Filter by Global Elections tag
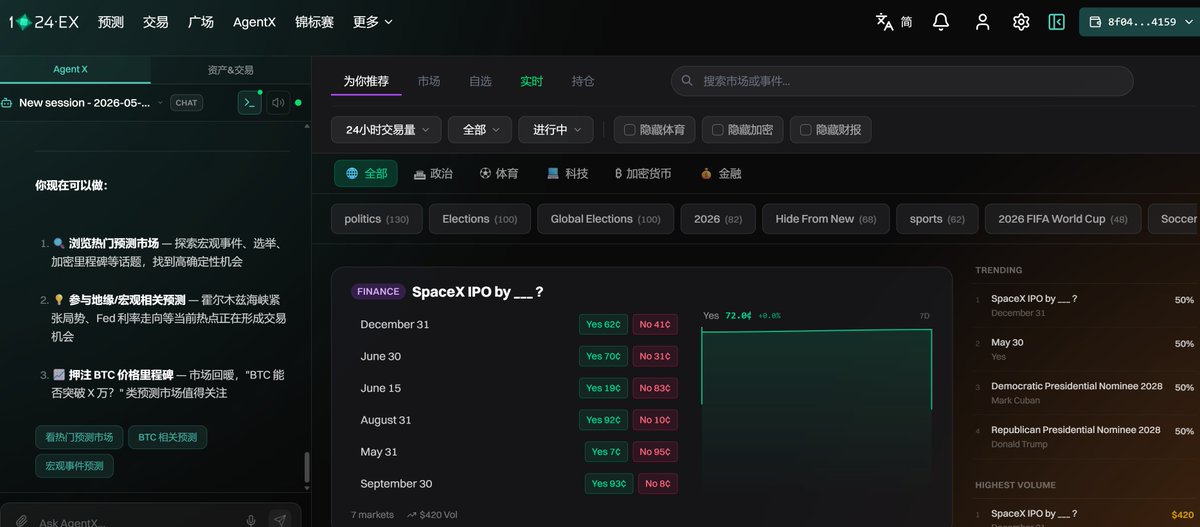Image resolution: width=1200 pixels, height=527 pixels. (606, 219)
